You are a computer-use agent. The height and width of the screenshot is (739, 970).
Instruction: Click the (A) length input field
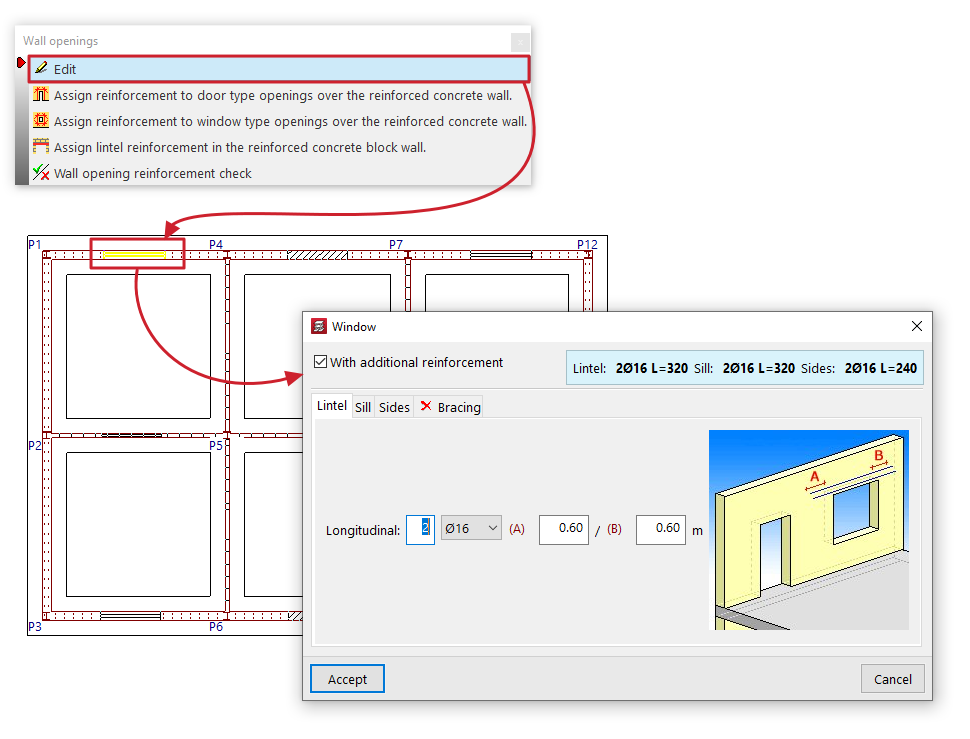564,529
